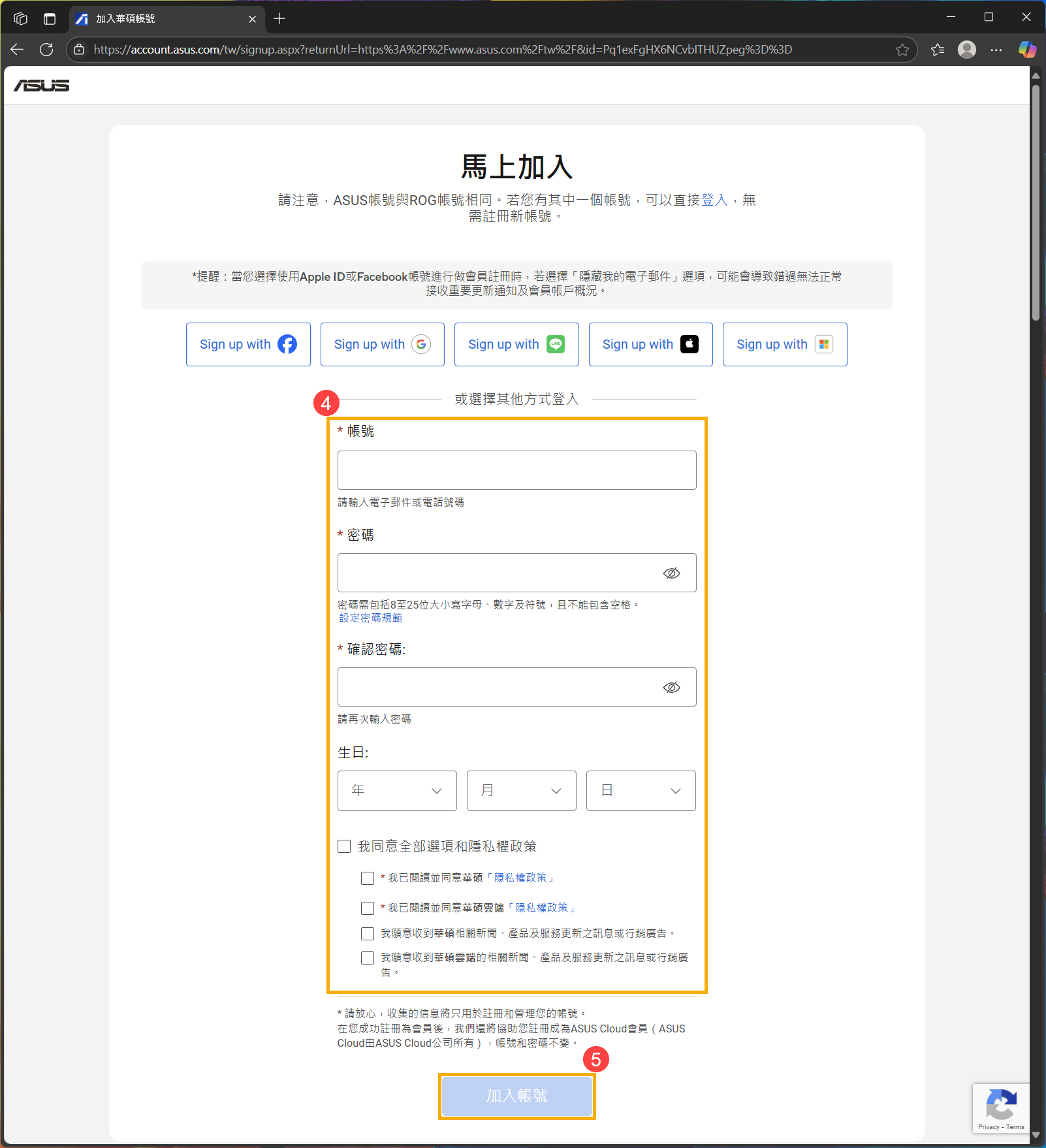Open reCAPTCHA Terms link
The width and height of the screenshot is (1046, 1148).
1015,1127
